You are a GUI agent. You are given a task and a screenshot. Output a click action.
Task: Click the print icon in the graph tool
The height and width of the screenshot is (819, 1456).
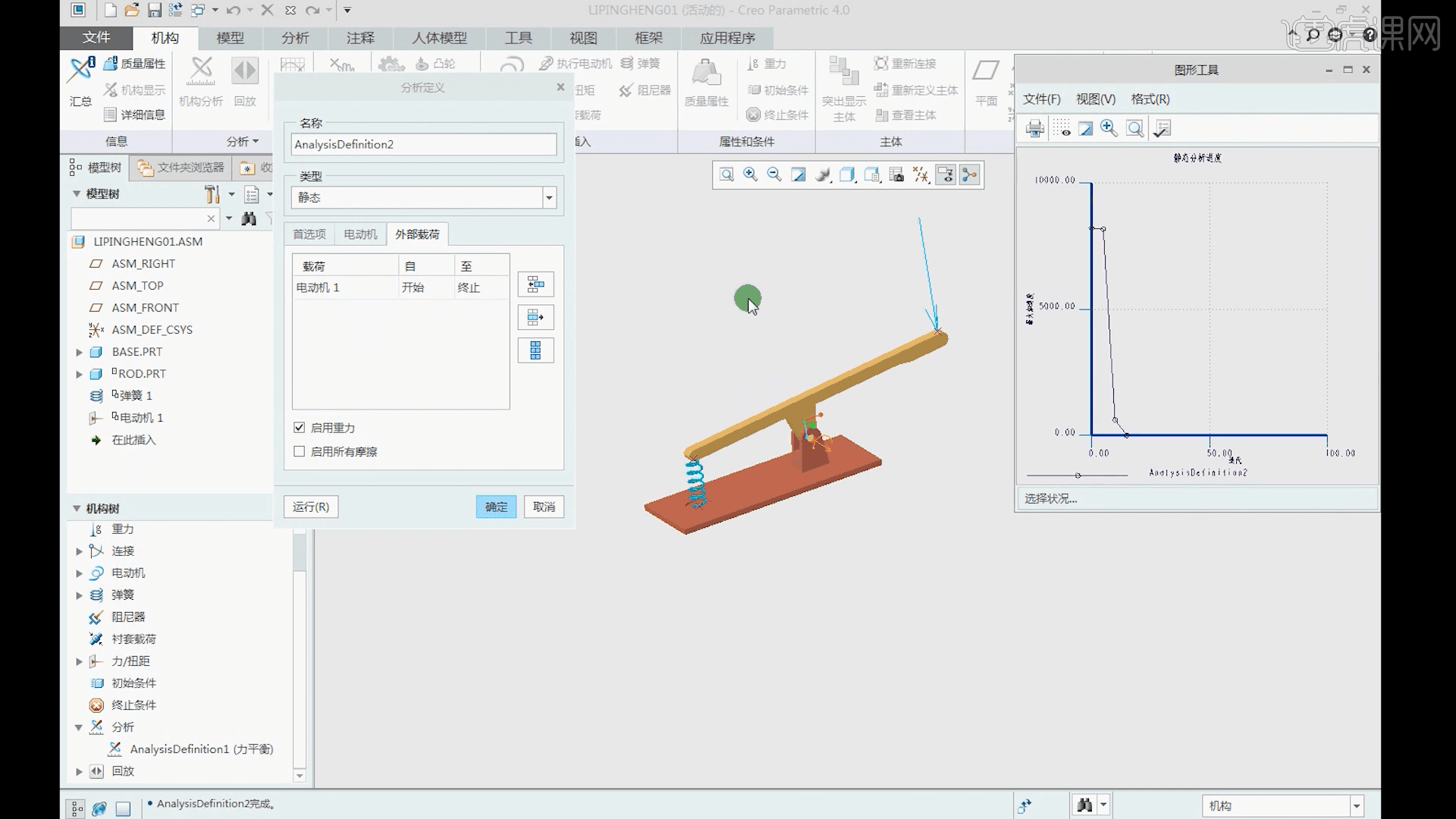point(1034,129)
